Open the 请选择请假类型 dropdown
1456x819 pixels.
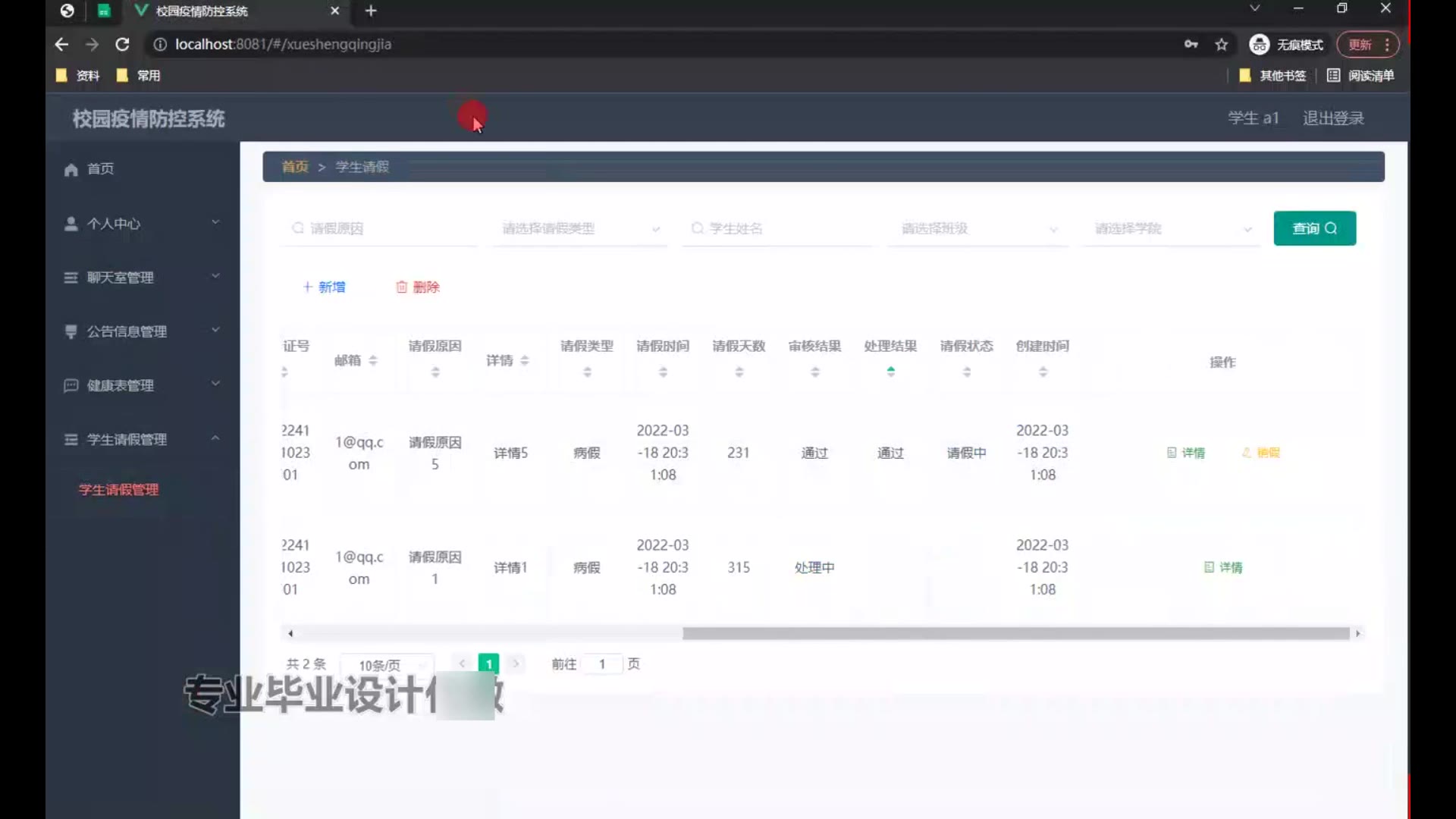pyautogui.click(x=579, y=229)
